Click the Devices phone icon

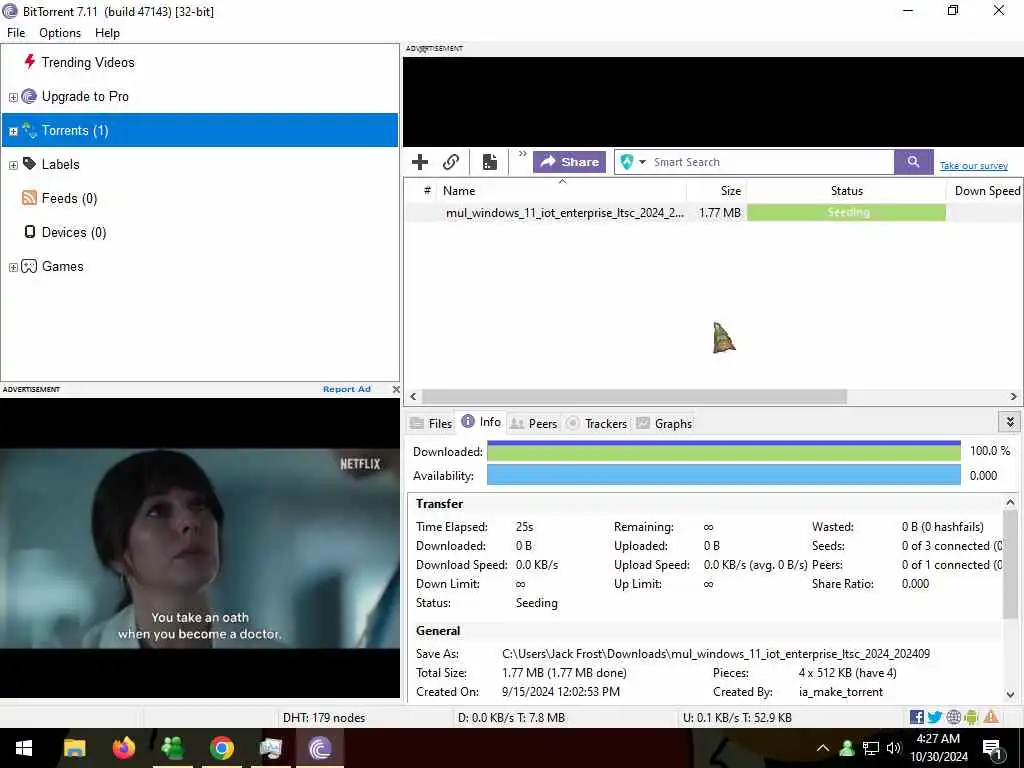29,232
